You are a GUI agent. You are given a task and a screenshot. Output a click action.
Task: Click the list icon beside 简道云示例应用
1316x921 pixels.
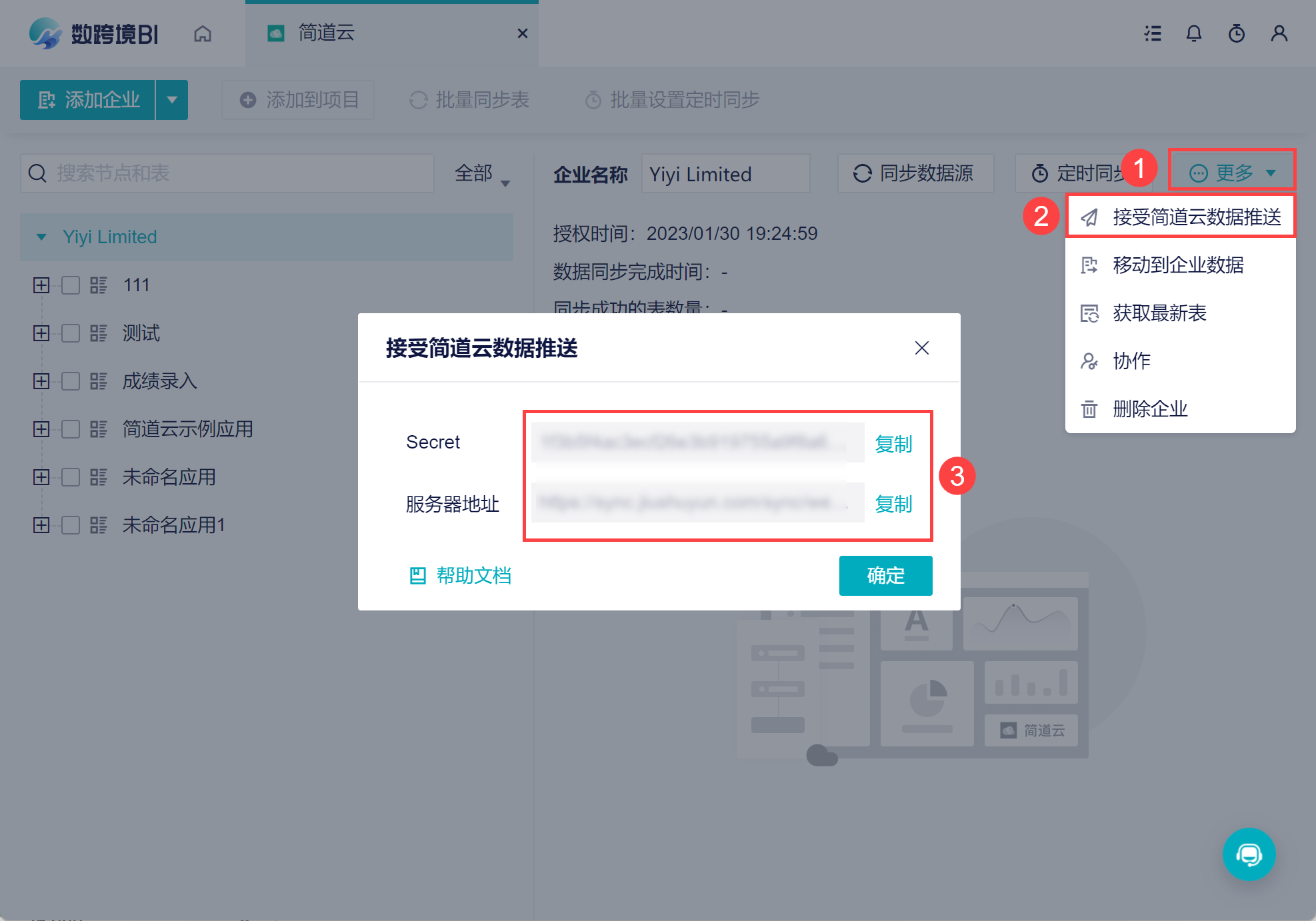pyautogui.click(x=99, y=429)
